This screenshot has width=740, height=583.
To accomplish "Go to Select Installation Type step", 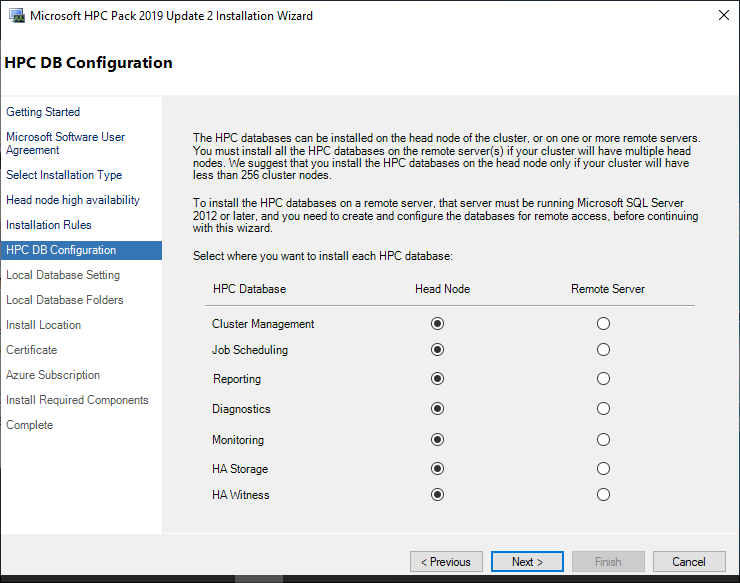I will pyautogui.click(x=64, y=175).
